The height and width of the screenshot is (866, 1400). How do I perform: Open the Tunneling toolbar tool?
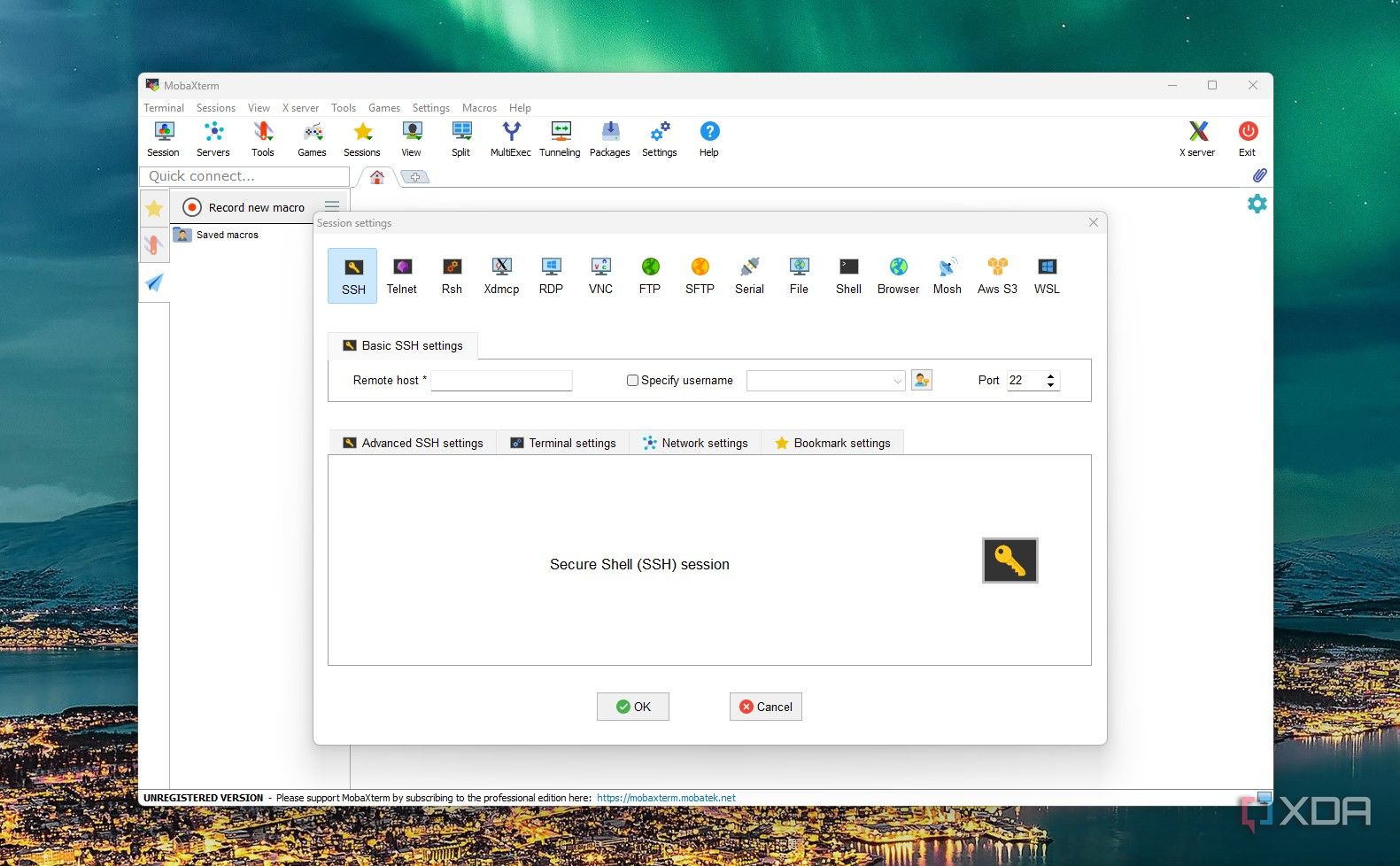click(x=560, y=139)
